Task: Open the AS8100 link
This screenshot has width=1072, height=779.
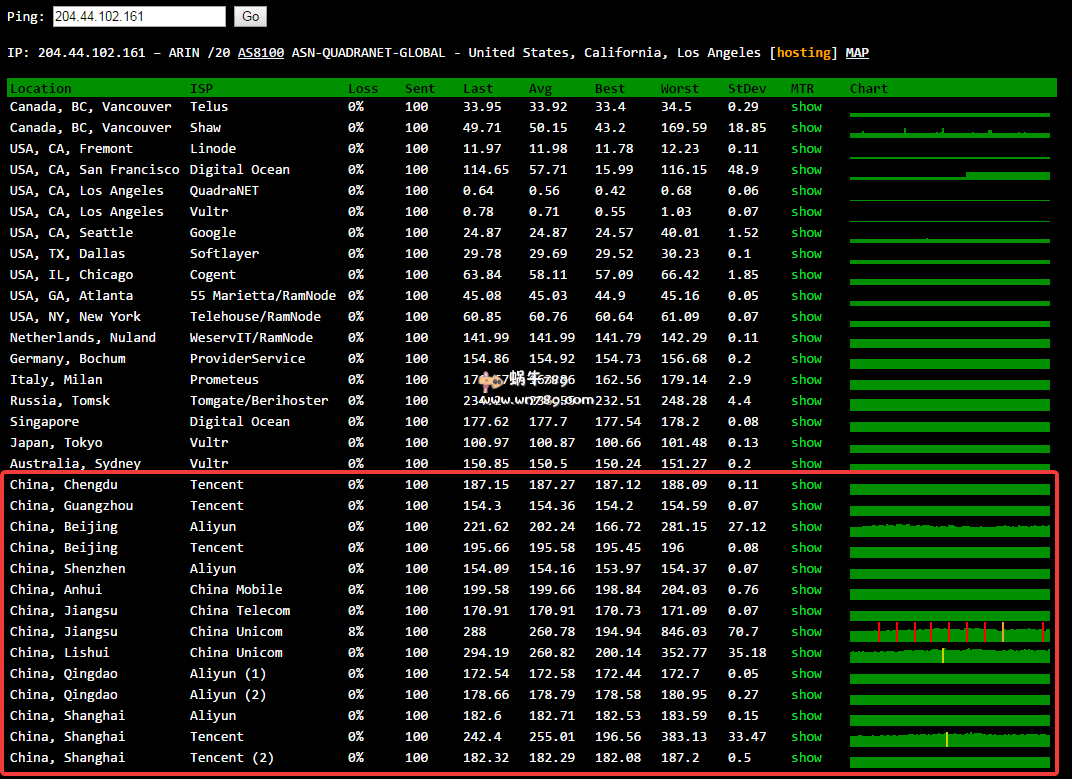Action: pos(260,53)
